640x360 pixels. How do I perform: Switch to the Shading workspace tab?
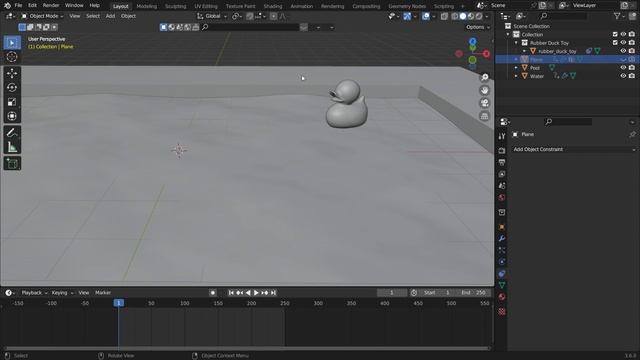pos(273,6)
